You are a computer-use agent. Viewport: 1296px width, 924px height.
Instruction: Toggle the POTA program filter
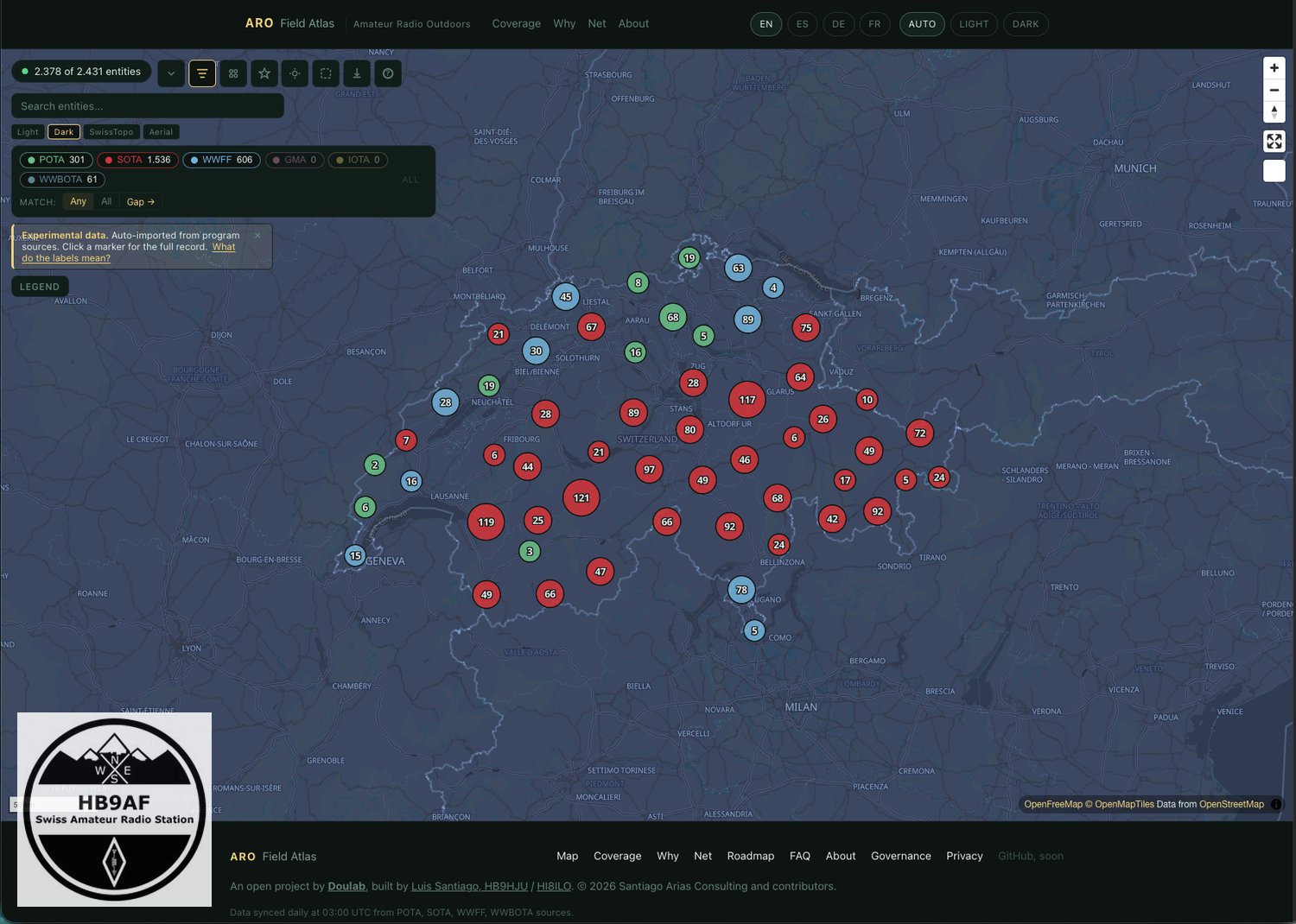coord(56,160)
